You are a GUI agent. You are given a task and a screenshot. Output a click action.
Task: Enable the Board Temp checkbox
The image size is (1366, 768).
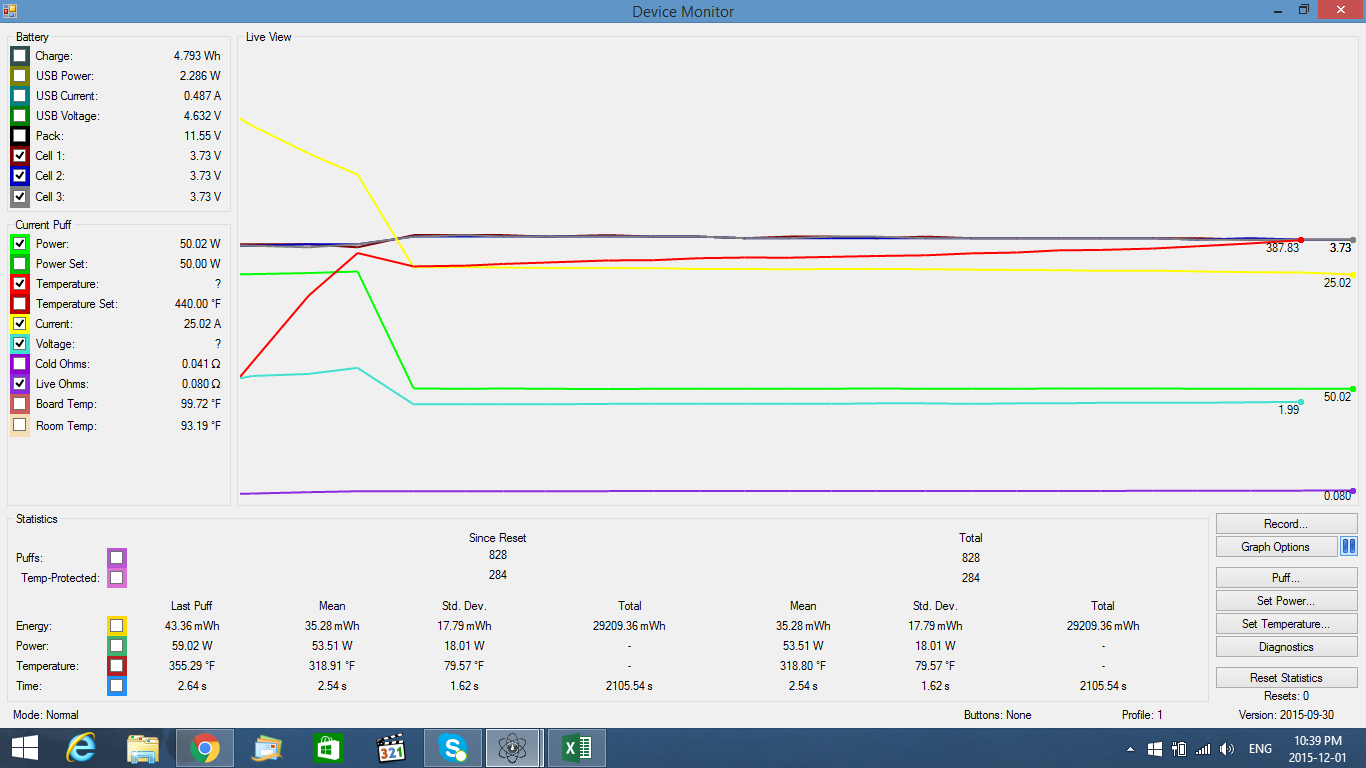click(x=20, y=404)
